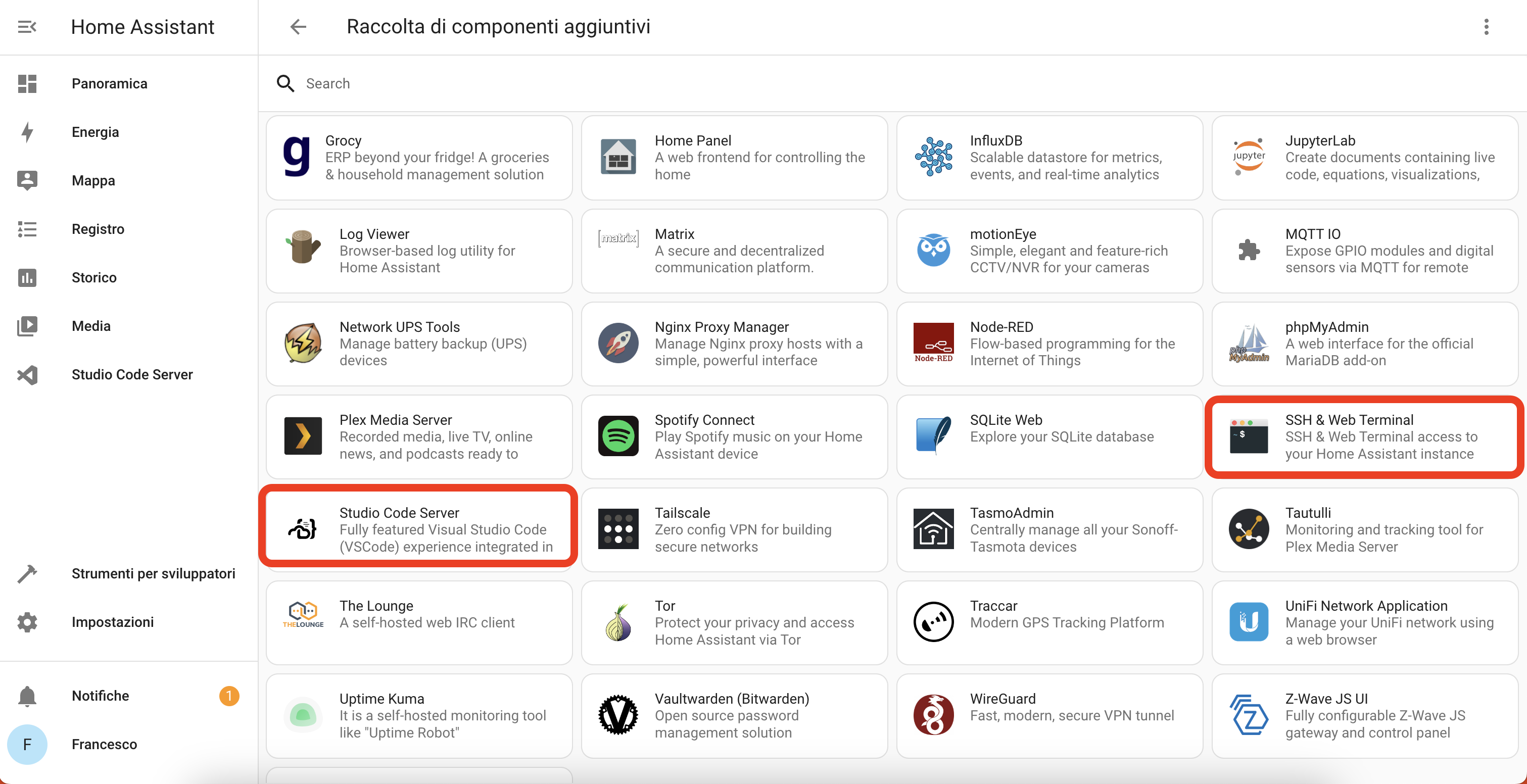
Task: Click the WireGuard dragon logo
Action: (934, 715)
